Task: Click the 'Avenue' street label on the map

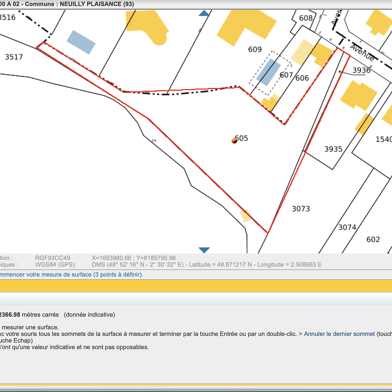Action: [362, 53]
